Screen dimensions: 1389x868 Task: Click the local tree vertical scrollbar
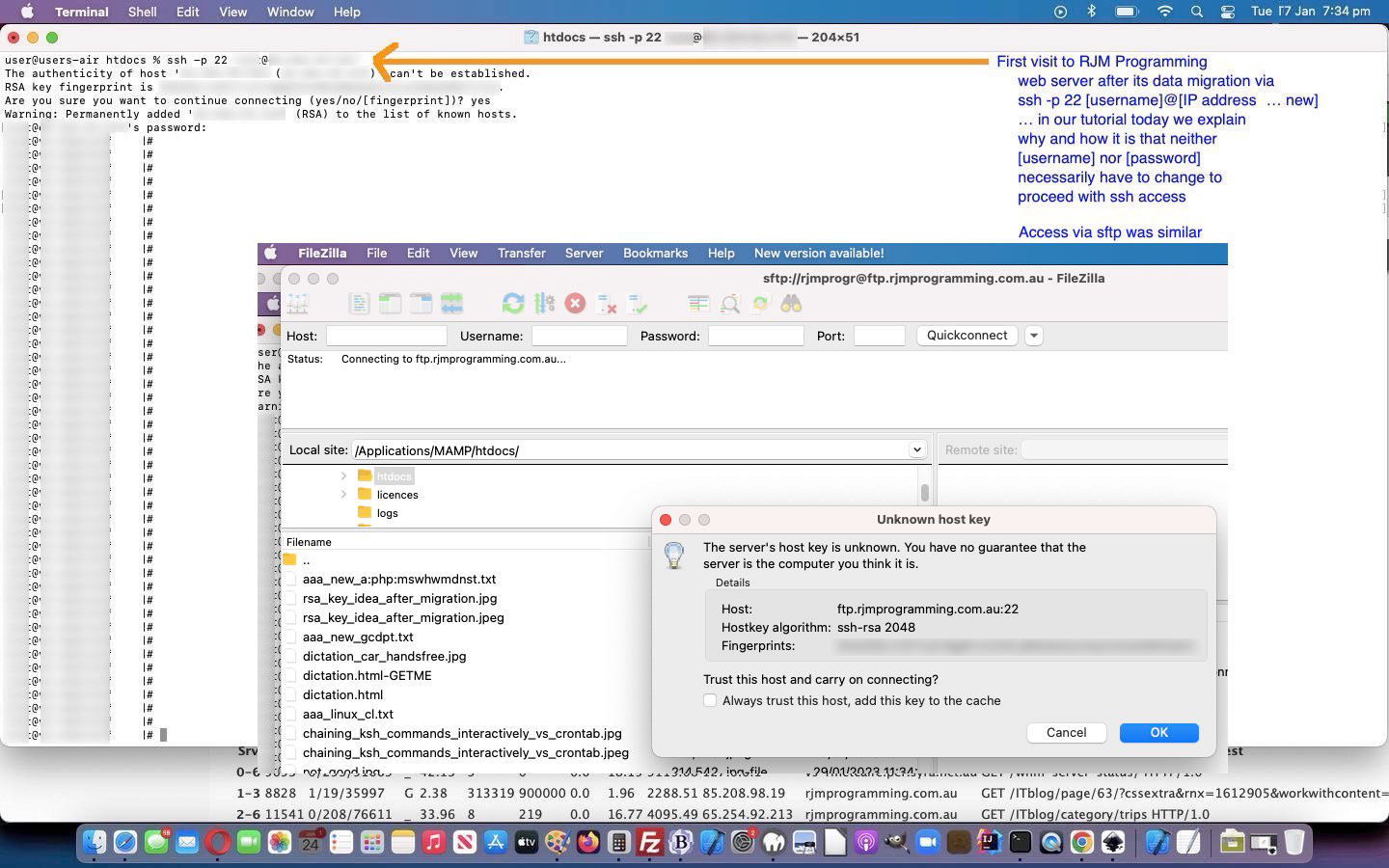click(924, 493)
